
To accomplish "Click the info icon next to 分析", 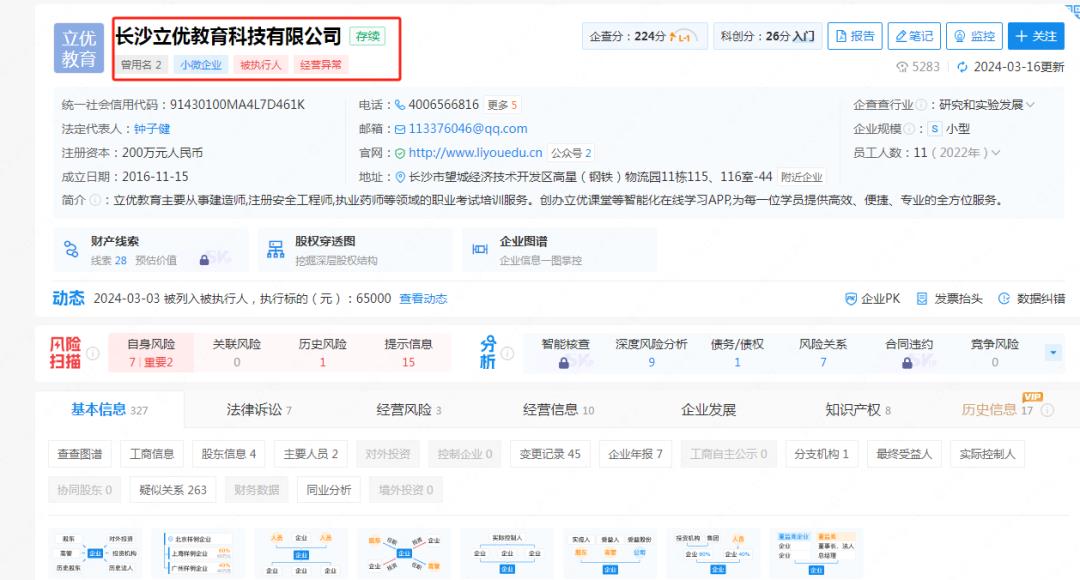I will pyautogui.click(x=508, y=353).
